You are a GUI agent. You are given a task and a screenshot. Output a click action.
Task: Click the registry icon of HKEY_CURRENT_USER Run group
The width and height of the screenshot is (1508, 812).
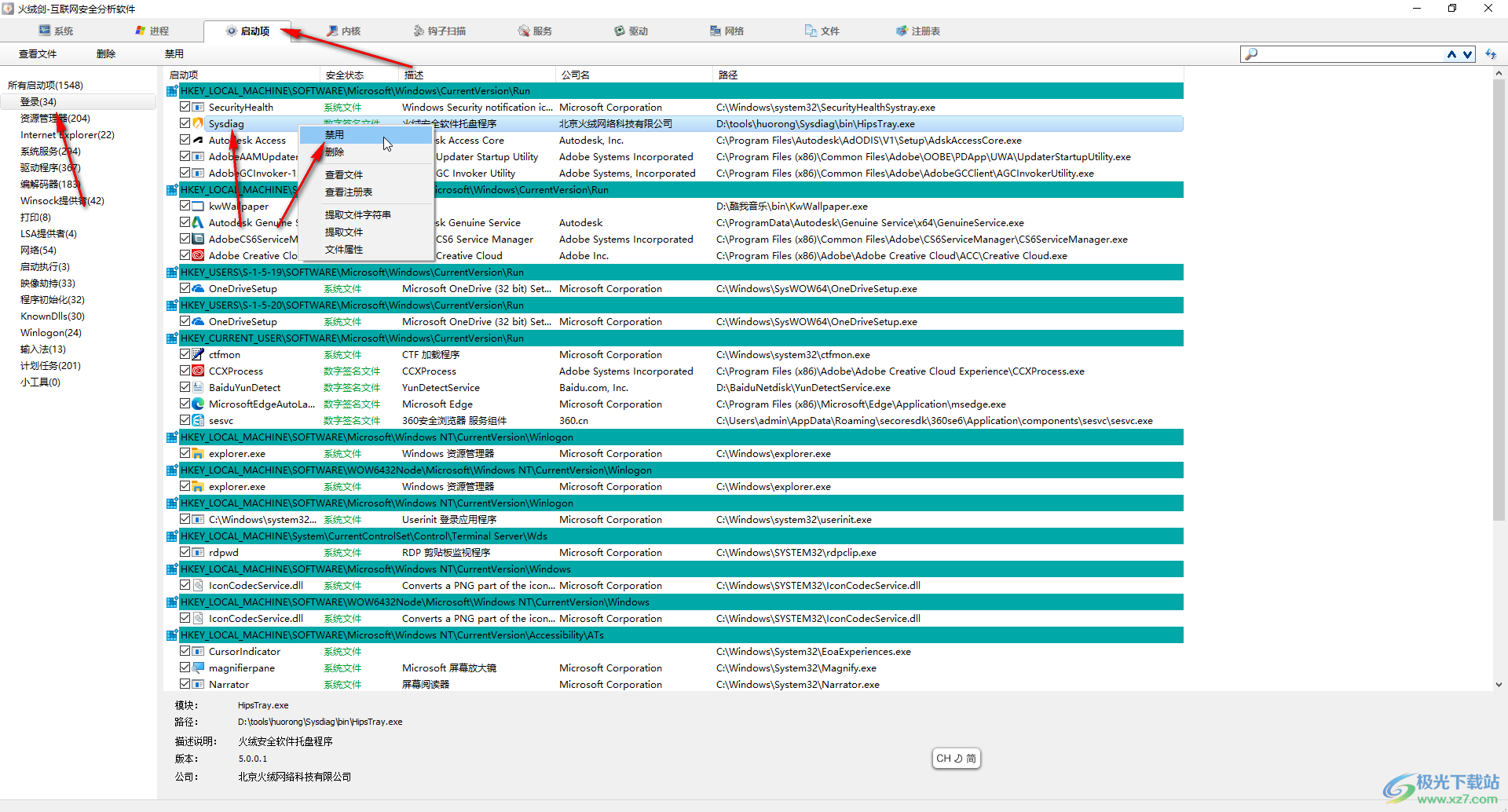(172, 338)
